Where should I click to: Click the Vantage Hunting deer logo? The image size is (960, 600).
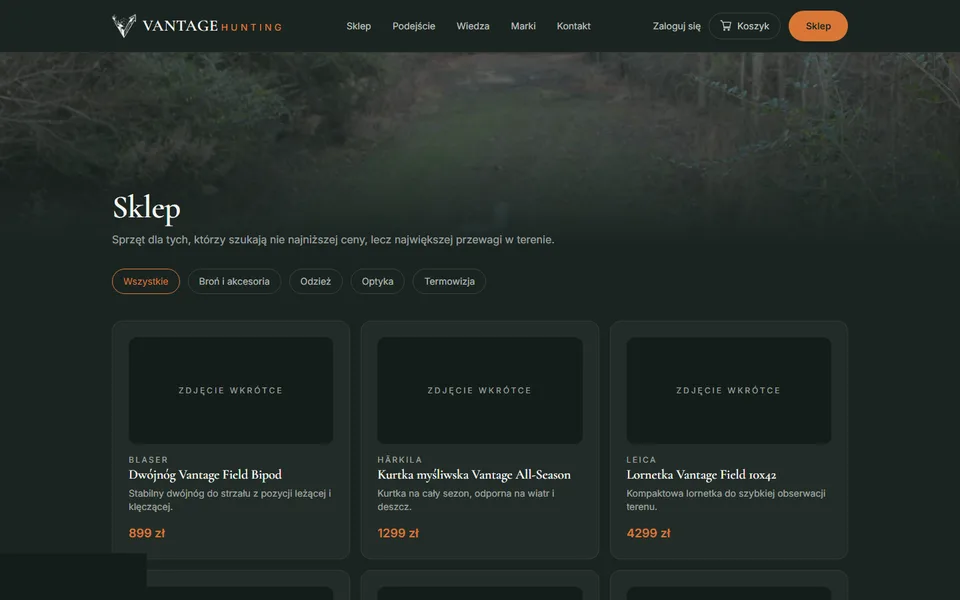click(124, 26)
